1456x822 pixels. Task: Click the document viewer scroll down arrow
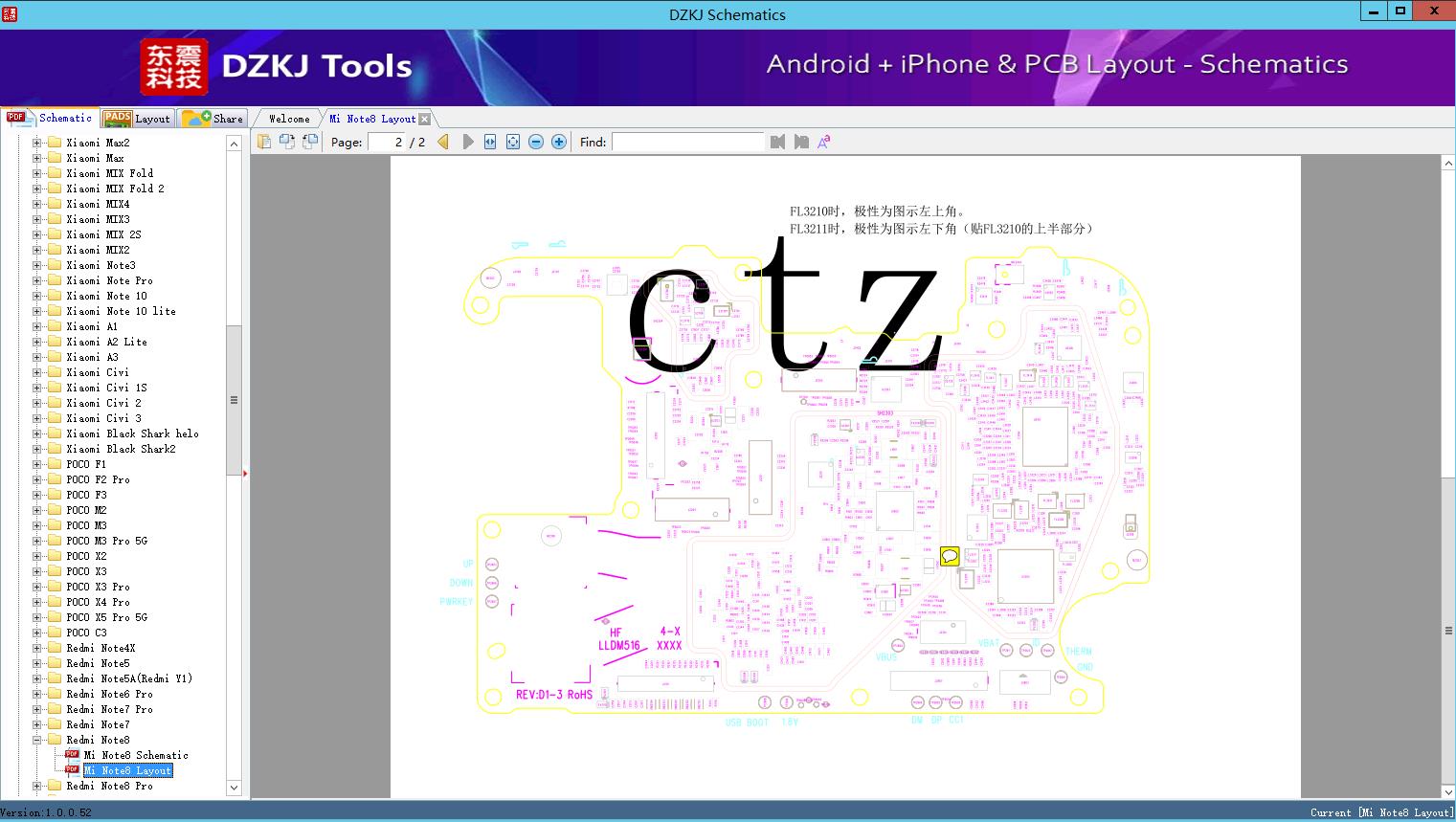(1448, 791)
